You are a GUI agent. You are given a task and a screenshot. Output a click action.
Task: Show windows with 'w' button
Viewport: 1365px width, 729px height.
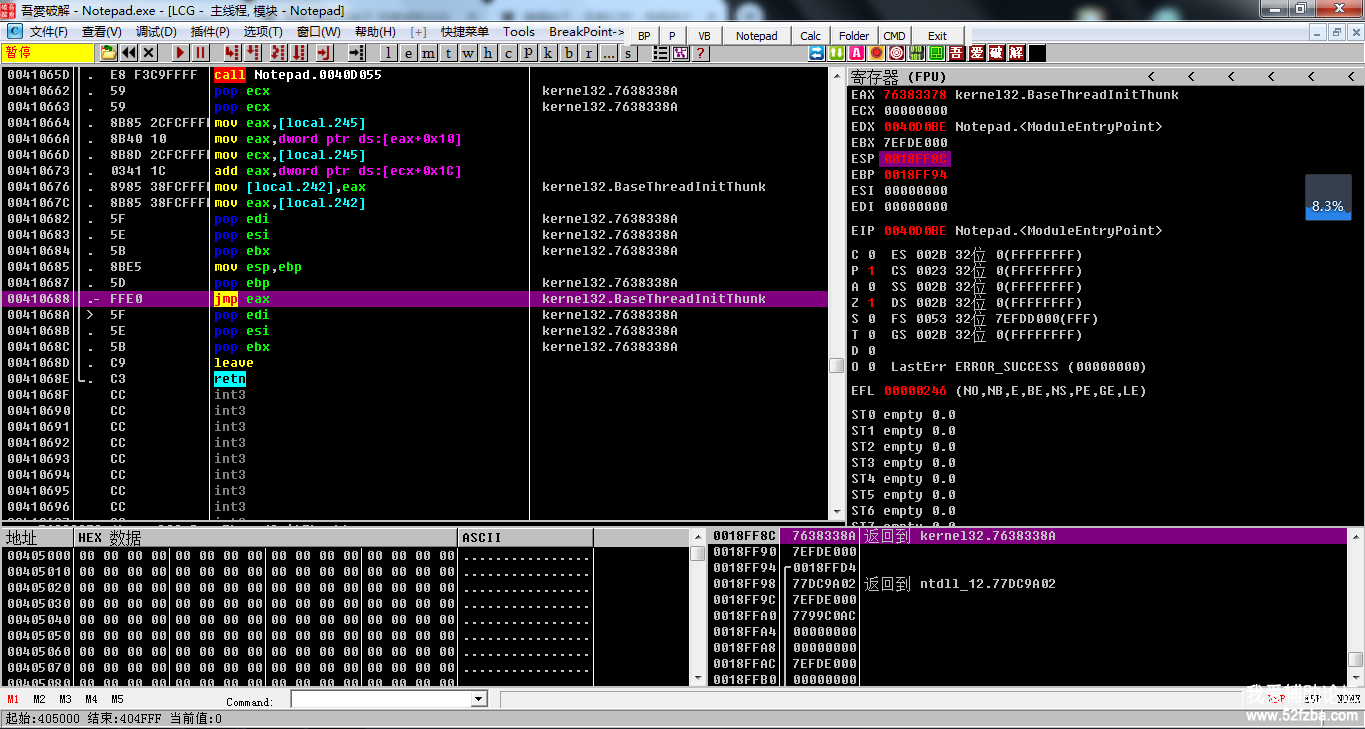[x=468, y=53]
